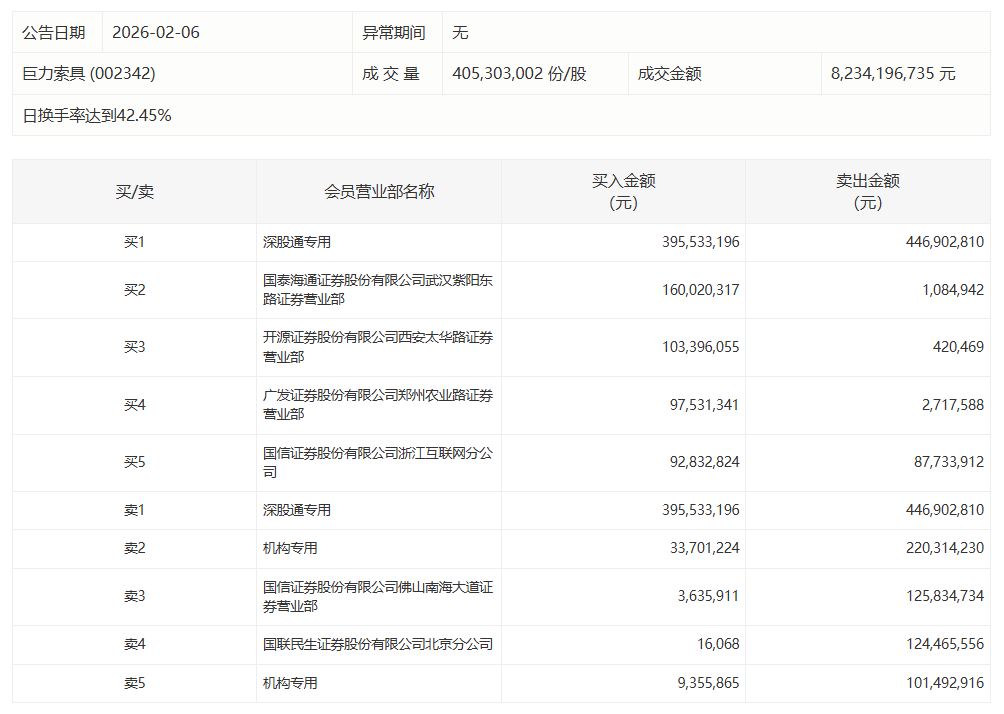Click the 卖出金额 (元) column header
Viewport: 1004px width, 714px height.
867,191
